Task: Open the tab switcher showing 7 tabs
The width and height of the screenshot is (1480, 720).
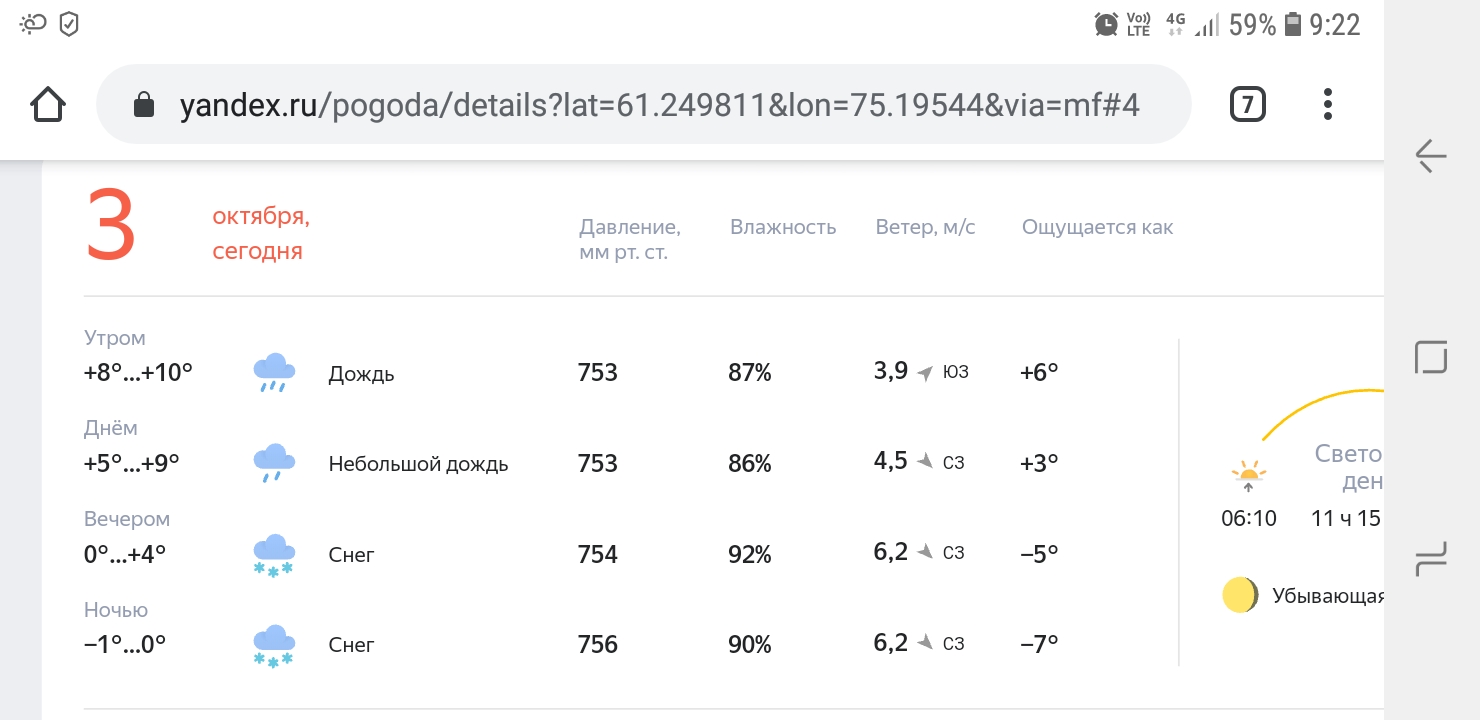Action: point(1247,104)
